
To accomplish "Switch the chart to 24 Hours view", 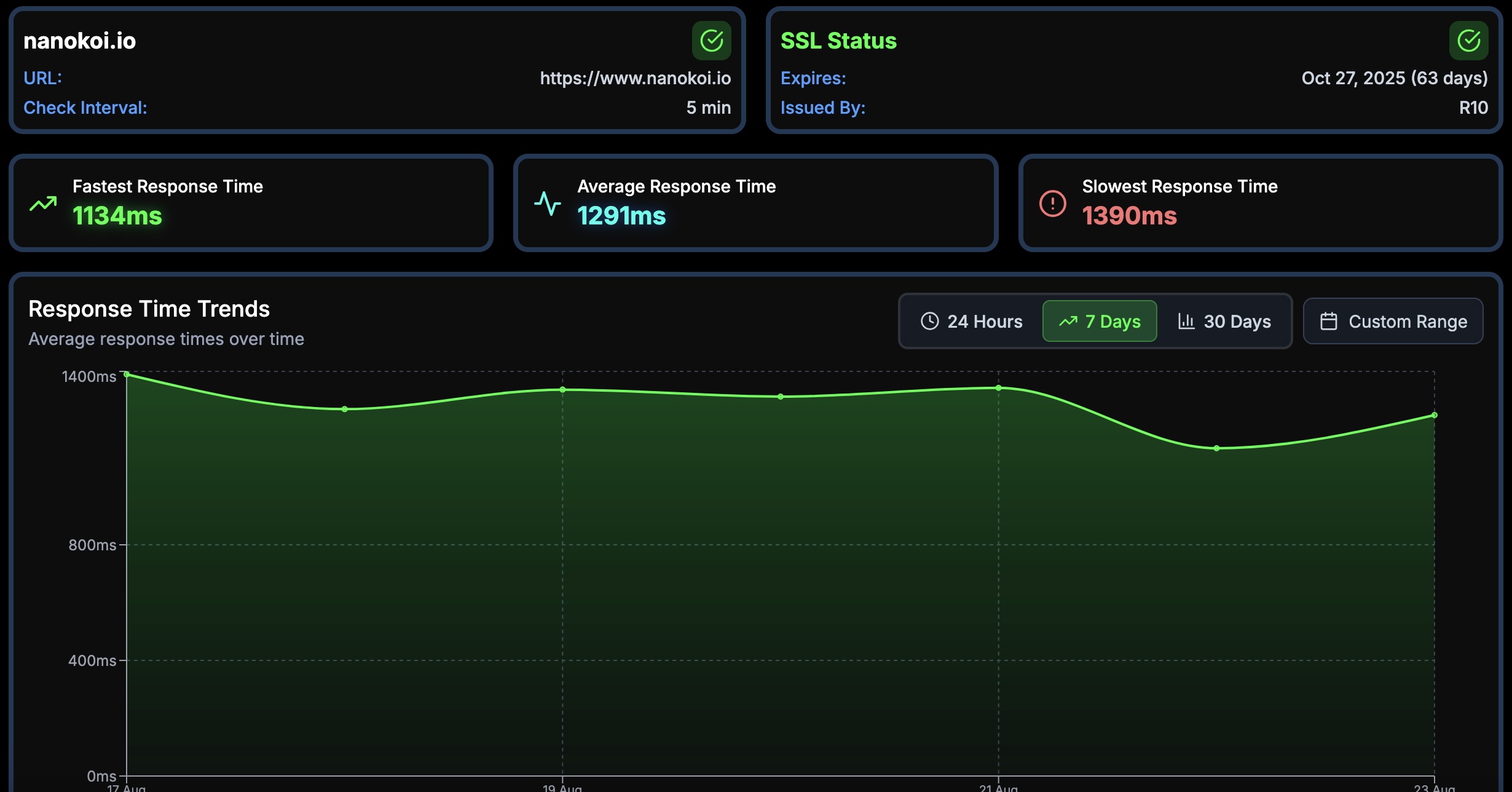I will click(x=971, y=321).
